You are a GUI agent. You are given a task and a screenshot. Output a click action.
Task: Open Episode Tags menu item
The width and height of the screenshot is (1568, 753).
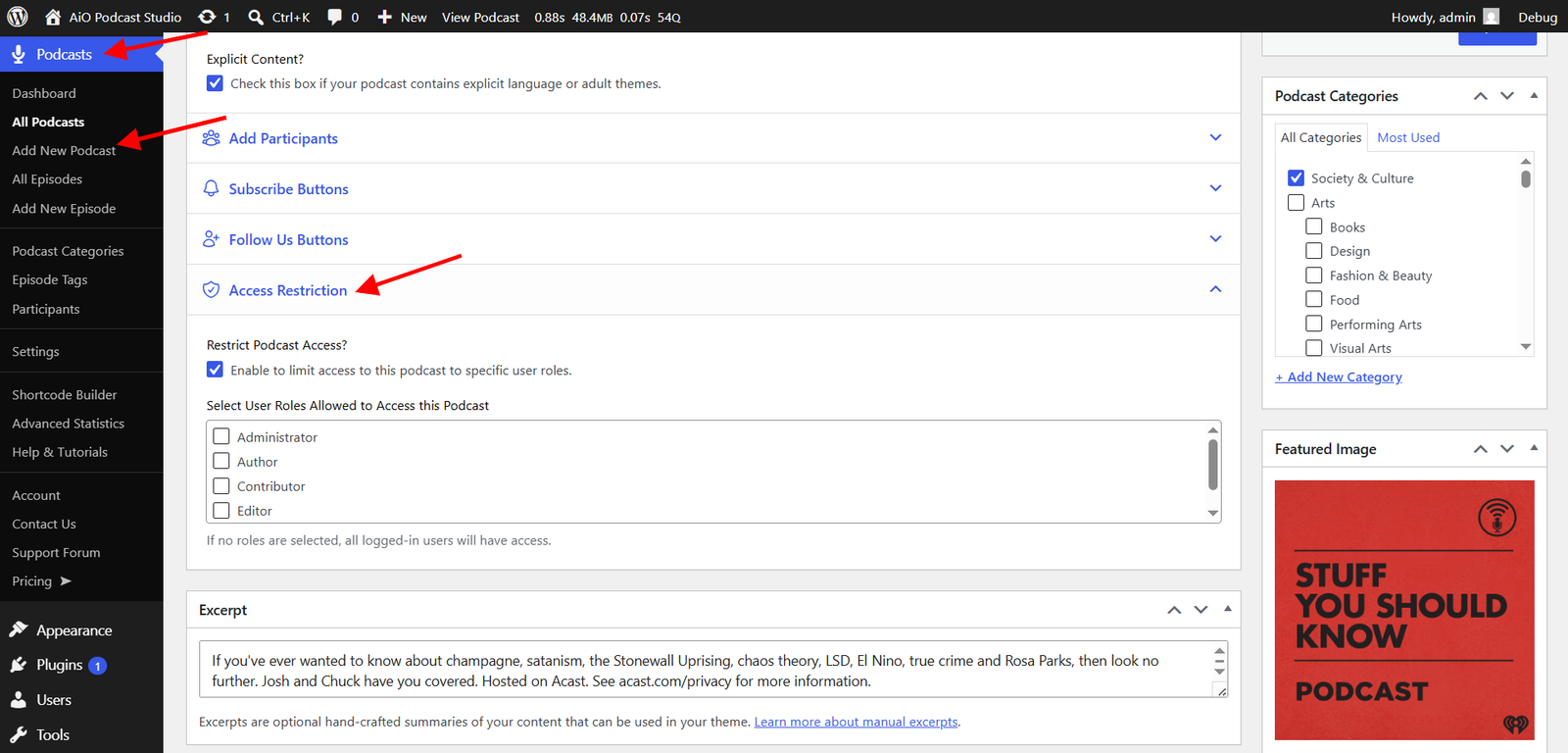point(50,279)
